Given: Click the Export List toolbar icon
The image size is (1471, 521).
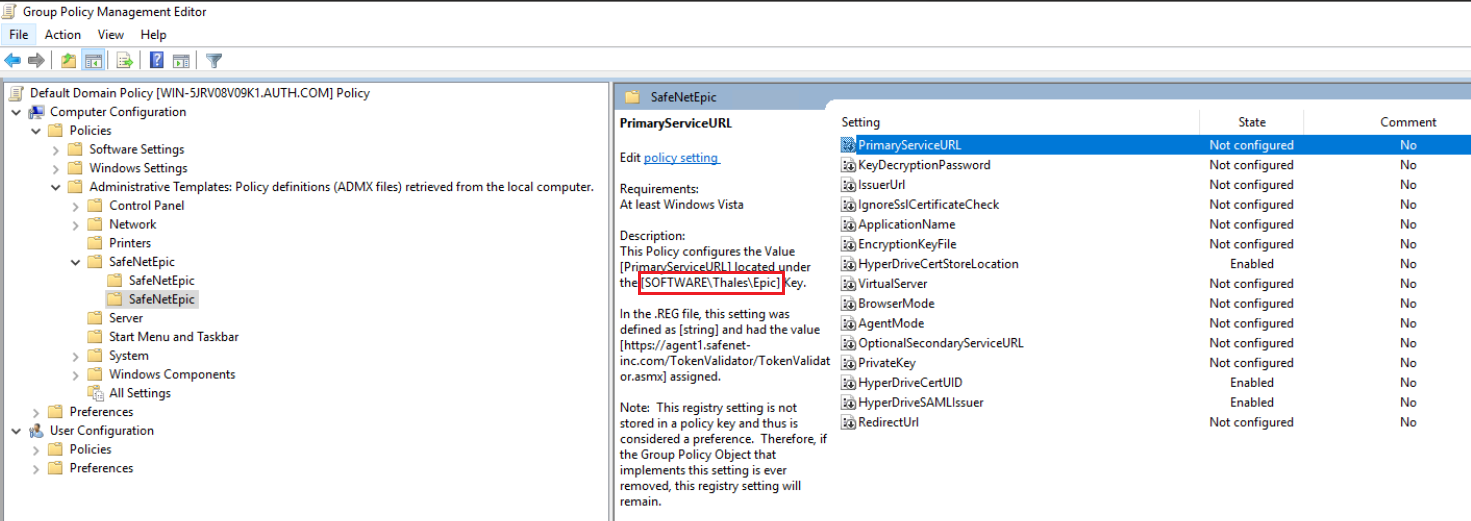Looking at the screenshot, I should (x=125, y=61).
